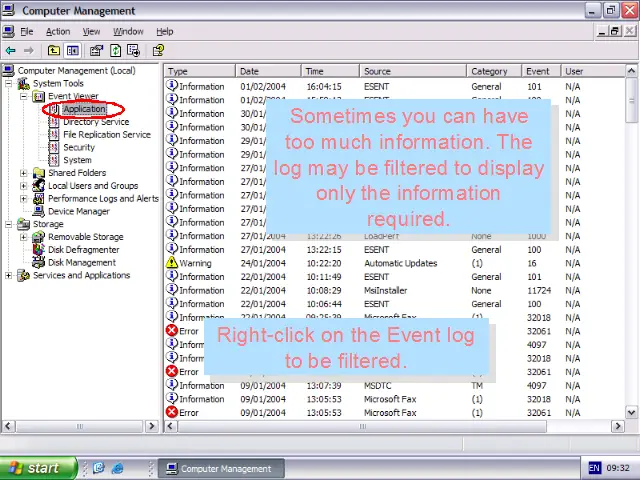The width and height of the screenshot is (640, 480).
Task: Click the tree pane horizontal scroll left arrow
Action: point(8,426)
